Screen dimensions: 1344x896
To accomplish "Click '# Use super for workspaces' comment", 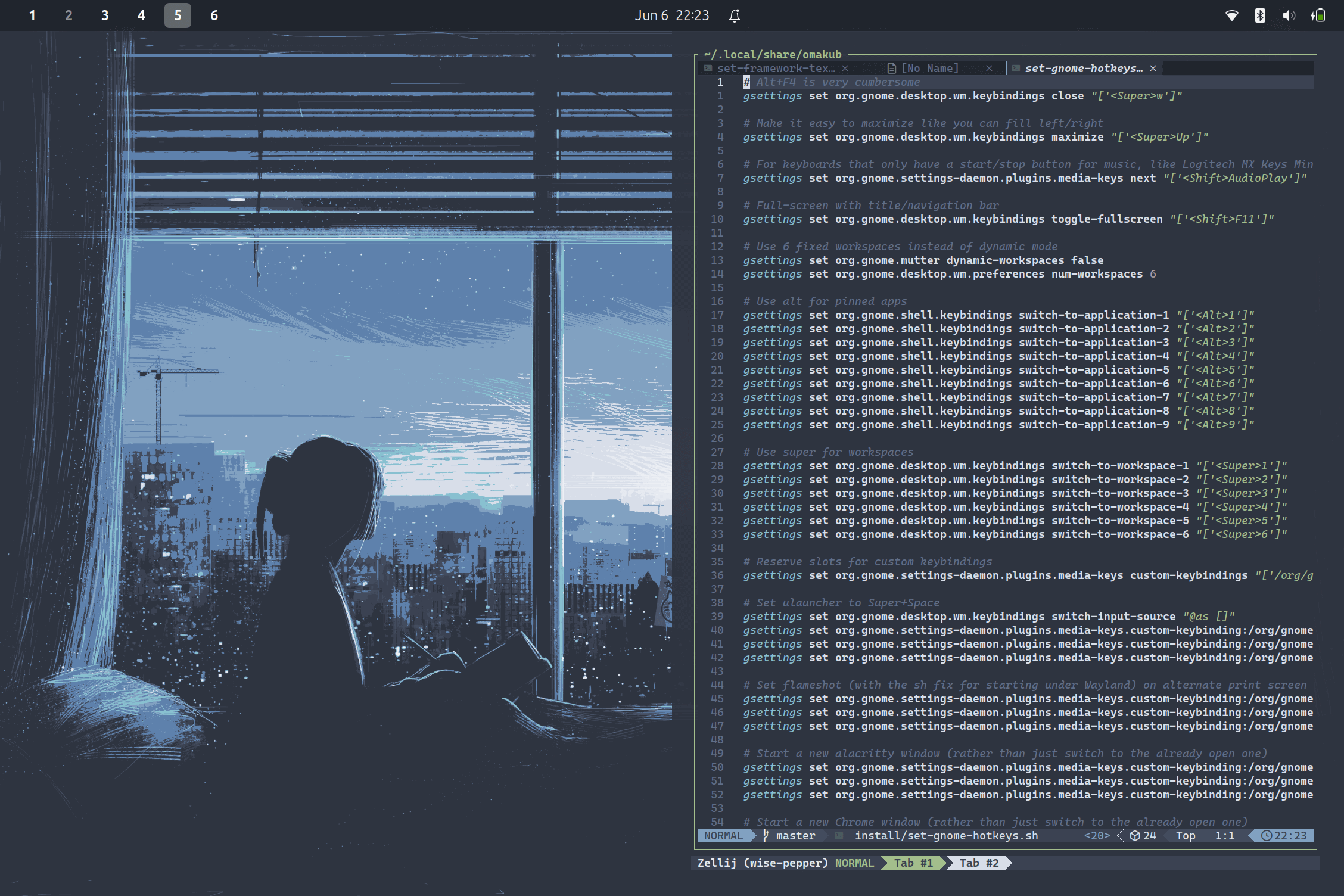I will pos(828,452).
